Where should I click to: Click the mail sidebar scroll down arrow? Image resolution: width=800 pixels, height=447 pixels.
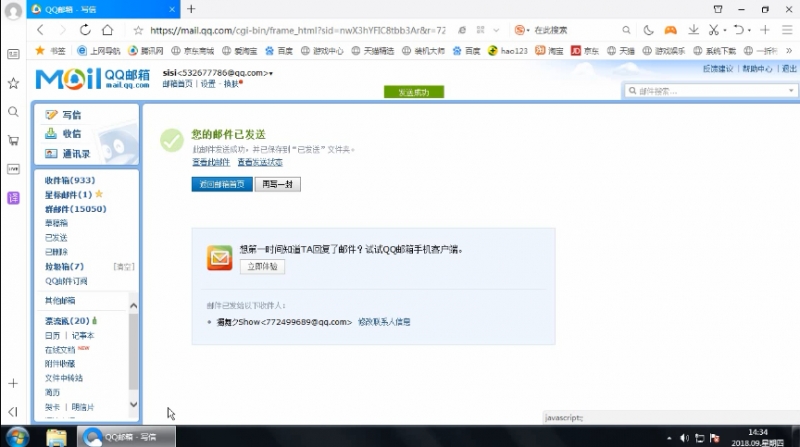[134, 405]
